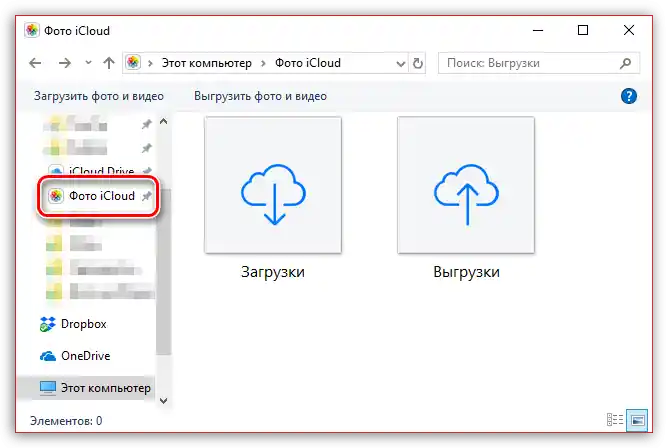Open address bar history dropdown
Viewport: 668px width, 448px height.
400,64
